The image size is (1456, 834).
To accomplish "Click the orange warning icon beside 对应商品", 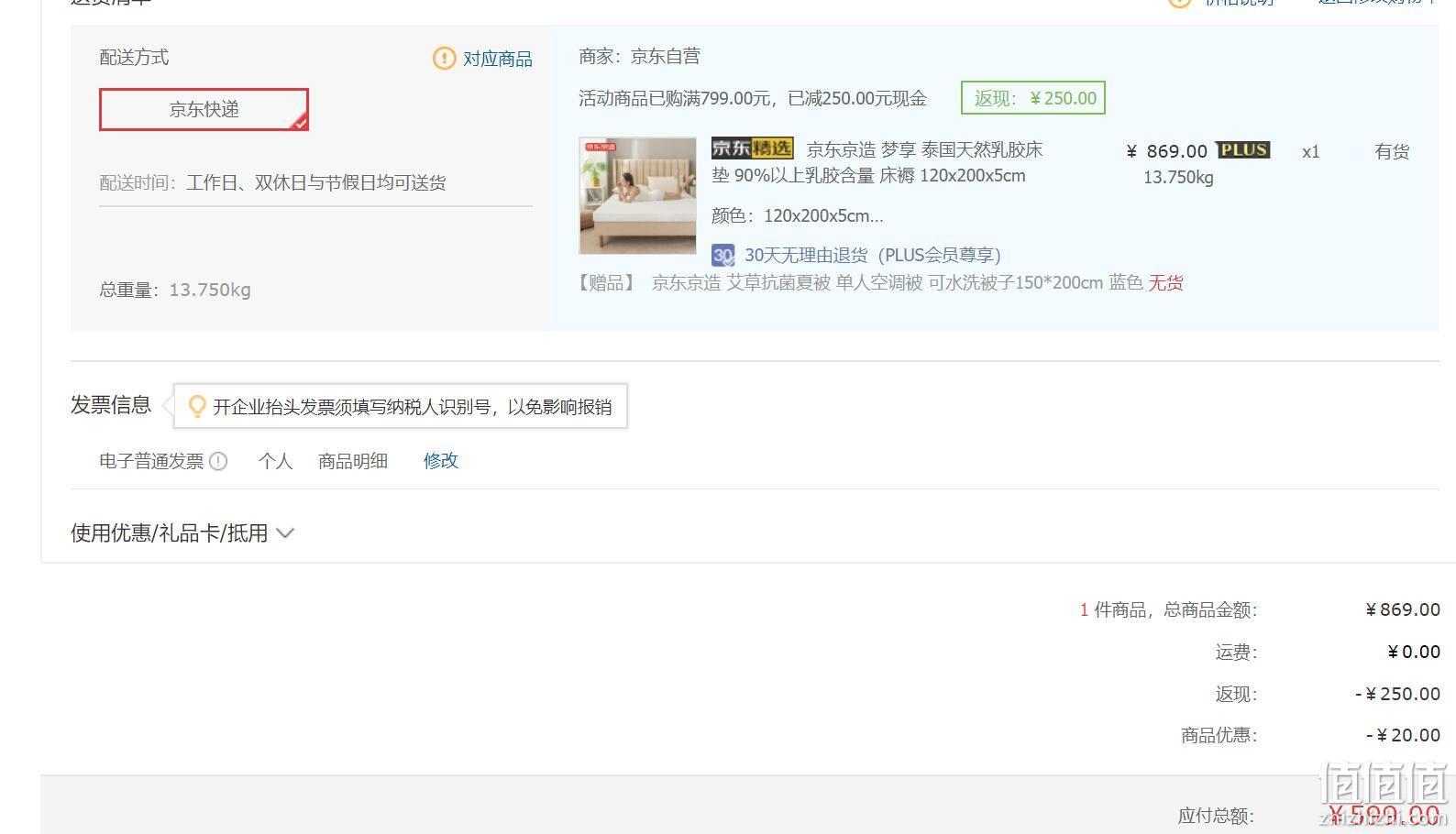I will click(x=444, y=59).
